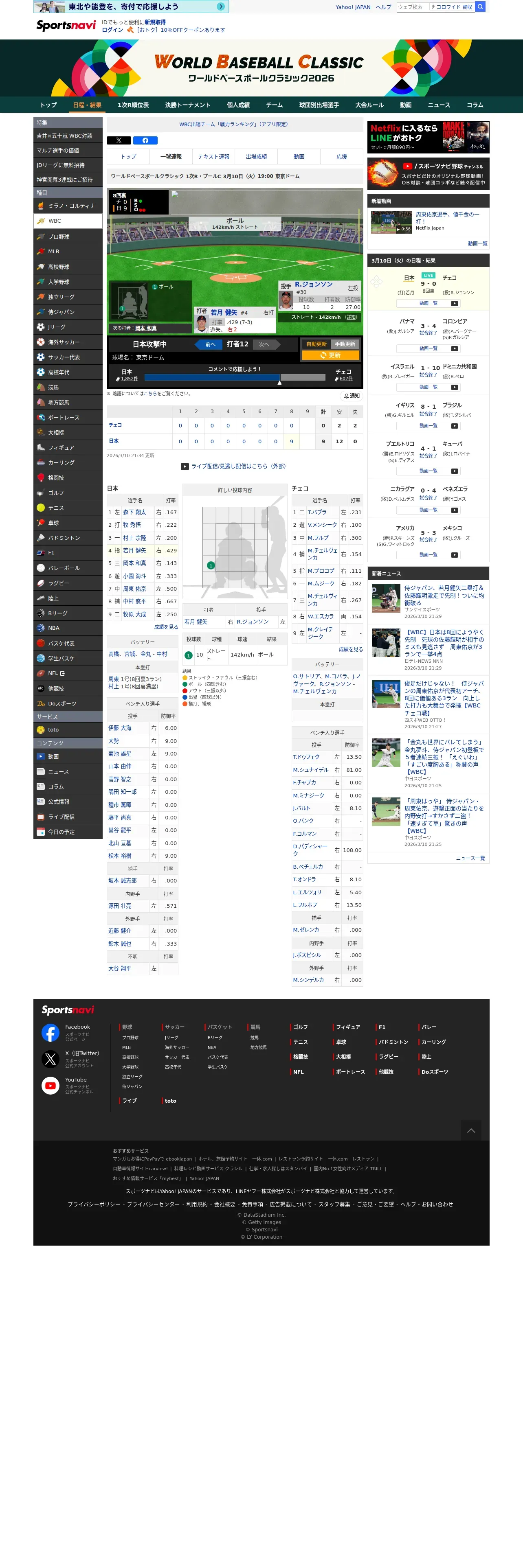
Task: Open ボートレース in the sidebar
Action: [68, 418]
